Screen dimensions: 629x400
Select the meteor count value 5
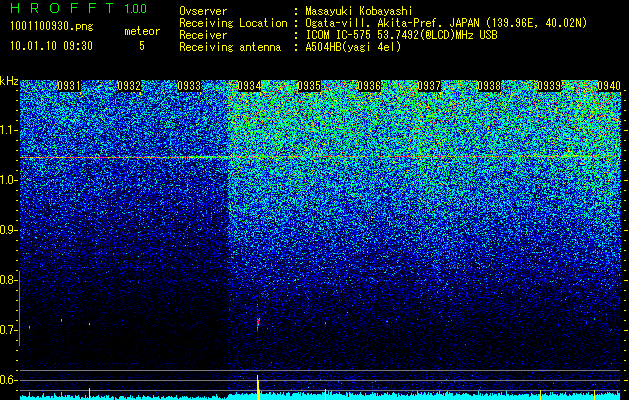coord(142,46)
